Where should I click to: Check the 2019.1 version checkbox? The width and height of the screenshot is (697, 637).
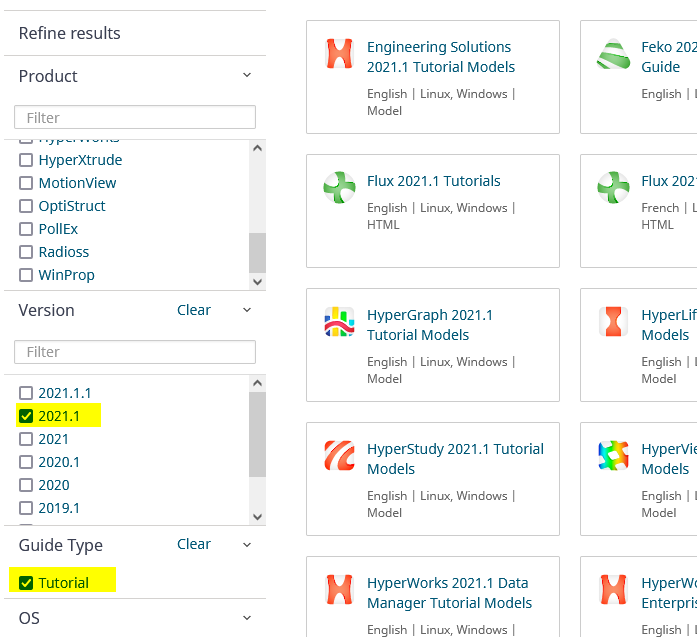26,508
